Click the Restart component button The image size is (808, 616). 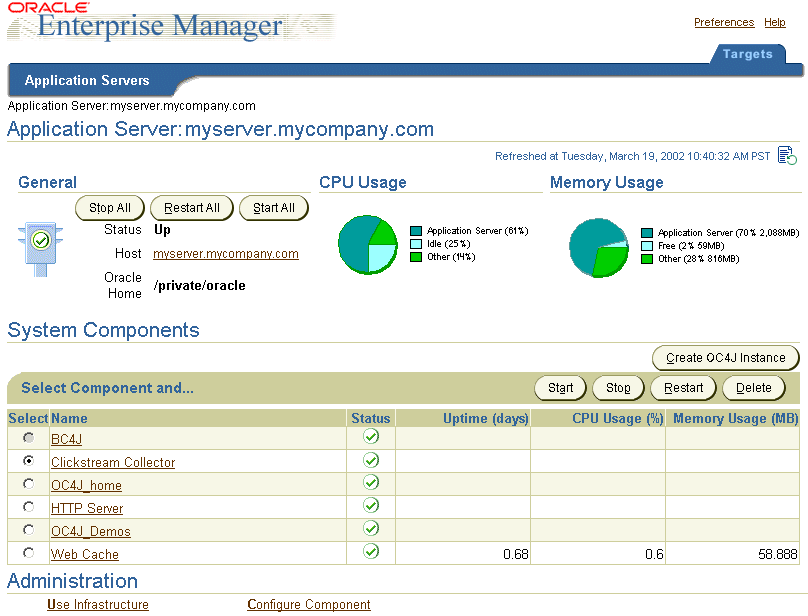coord(683,388)
